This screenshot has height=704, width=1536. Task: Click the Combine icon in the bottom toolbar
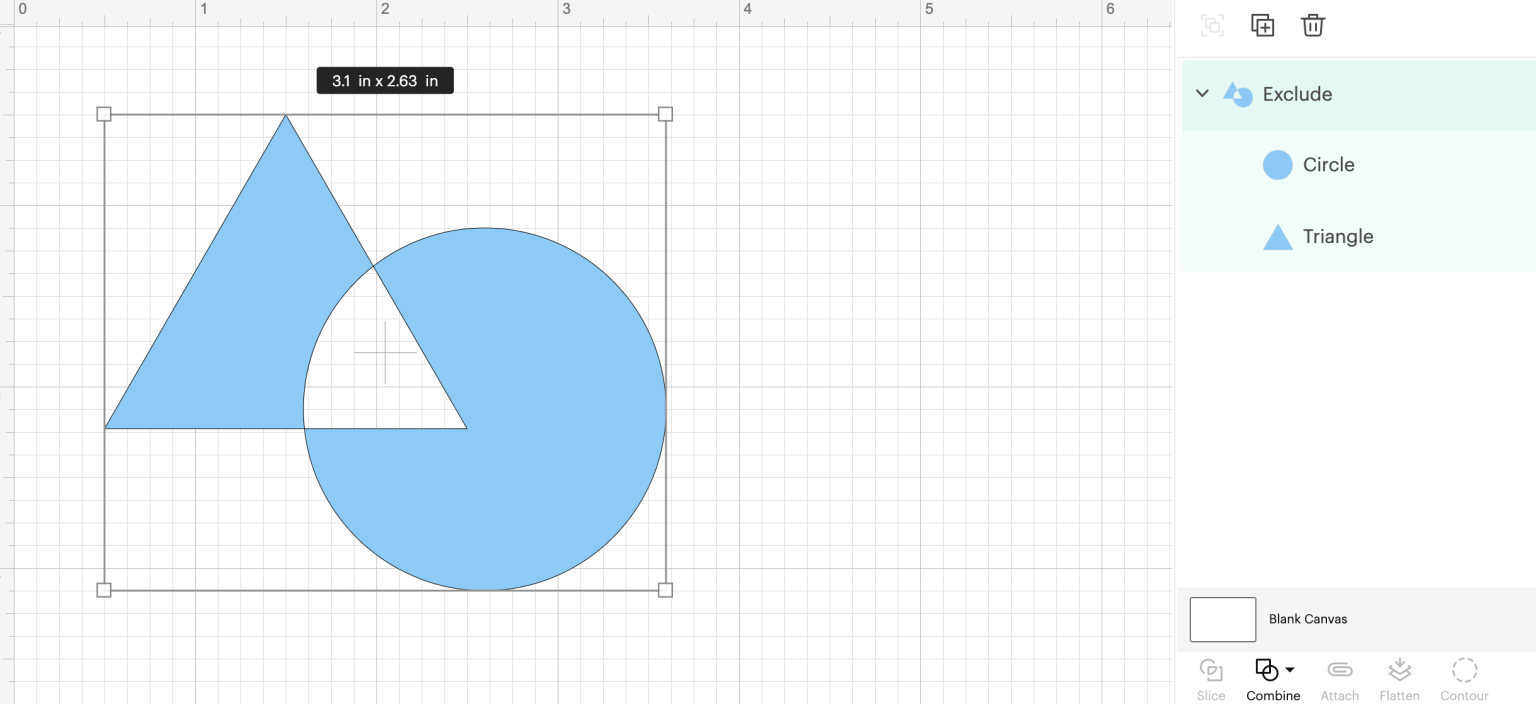1266,670
